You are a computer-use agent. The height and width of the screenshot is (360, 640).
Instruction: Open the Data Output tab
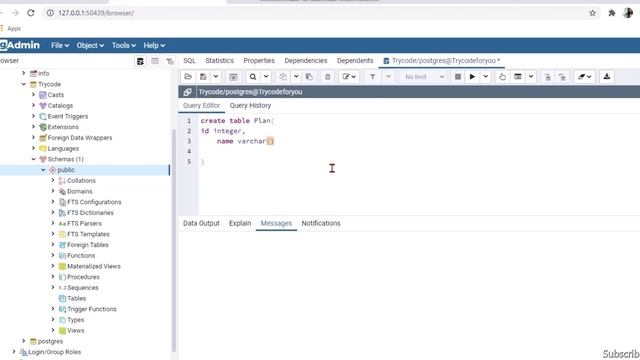201,223
